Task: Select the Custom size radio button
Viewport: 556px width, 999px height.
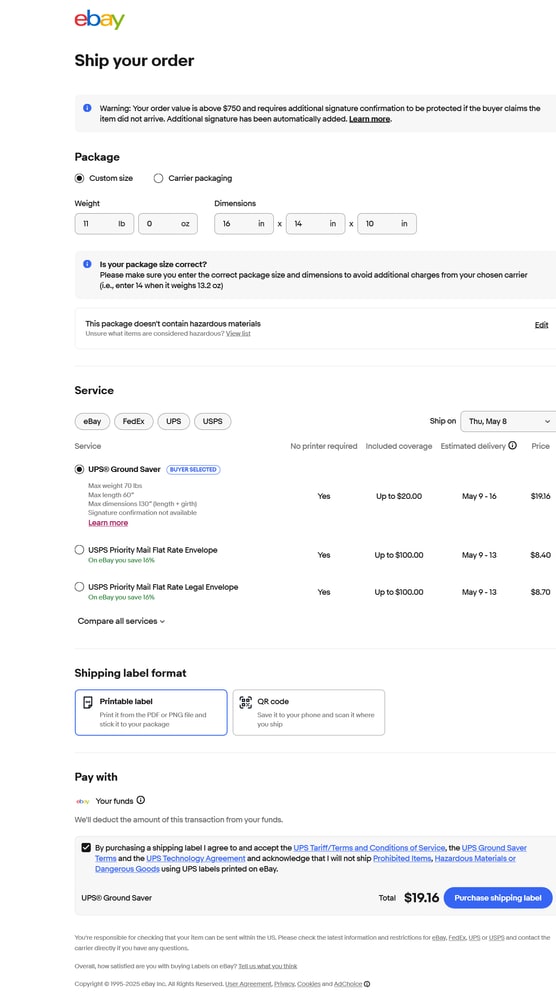Action: [79, 178]
